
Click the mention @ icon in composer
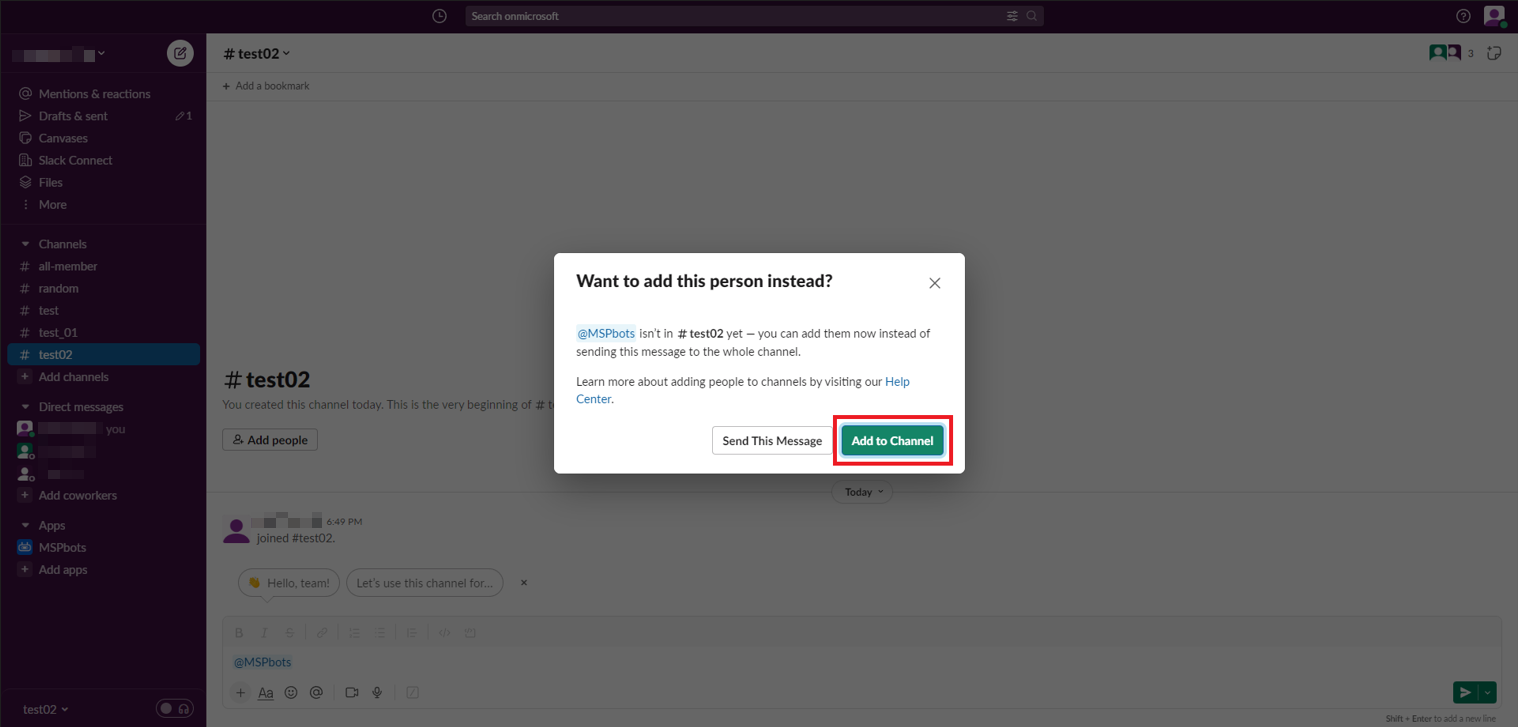click(x=317, y=691)
